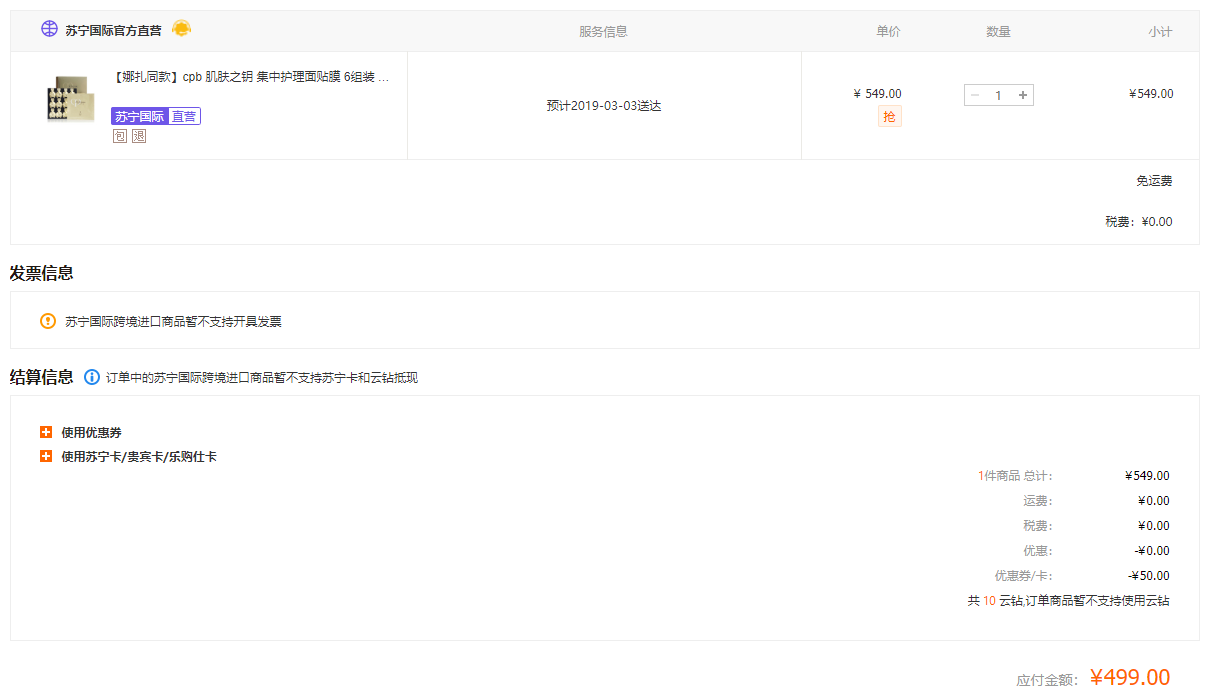This screenshot has height=691, width=1207.
Task: Click the 包 service icon
Action: (x=120, y=136)
